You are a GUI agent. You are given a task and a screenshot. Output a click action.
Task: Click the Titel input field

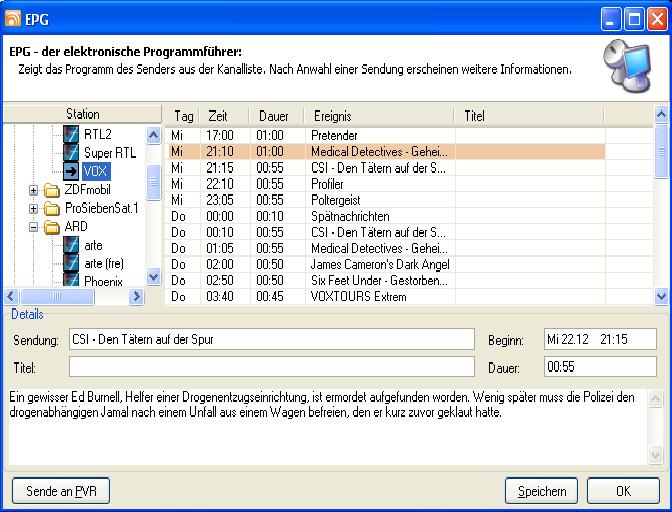(x=272, y=367)
